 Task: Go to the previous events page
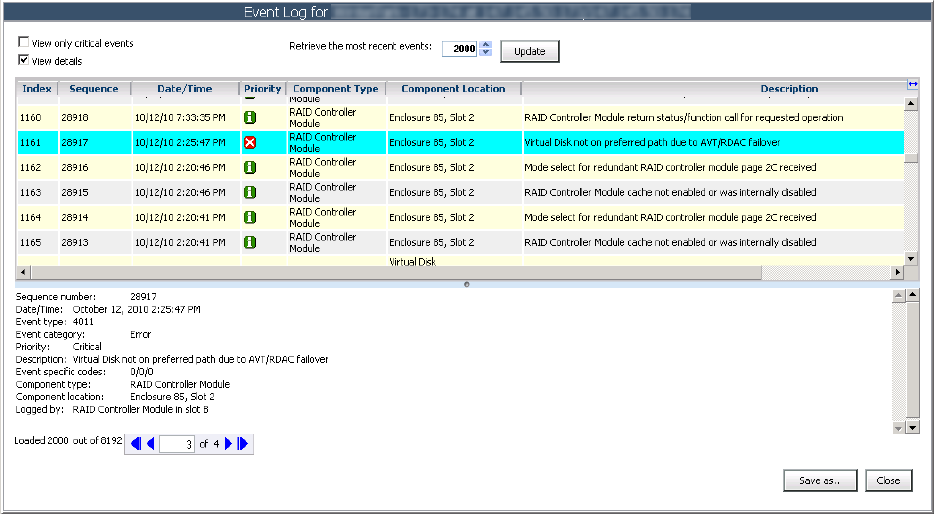pyautogui.click(x=150, y=444)
